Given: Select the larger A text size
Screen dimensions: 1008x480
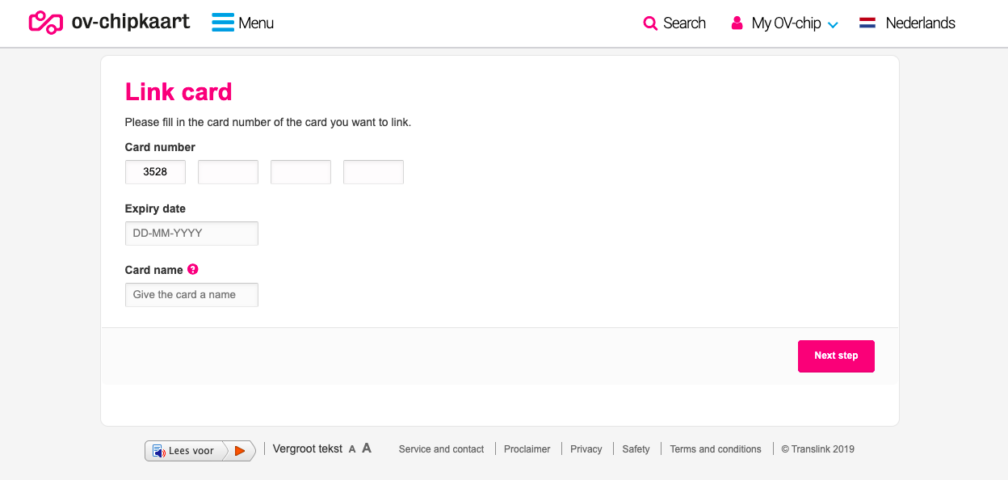Looking at the screenshot, I should pos(367,449).
